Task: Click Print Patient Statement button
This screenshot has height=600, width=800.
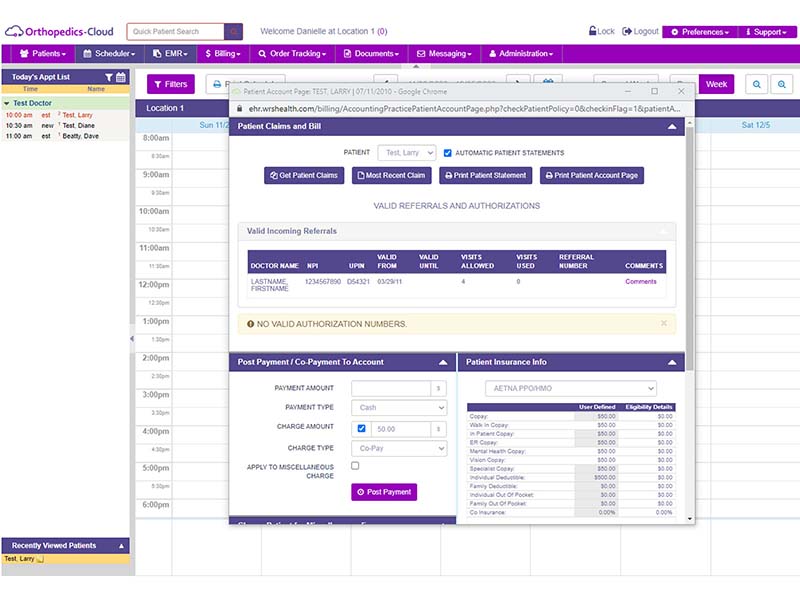Action: [x=485, y=176]
